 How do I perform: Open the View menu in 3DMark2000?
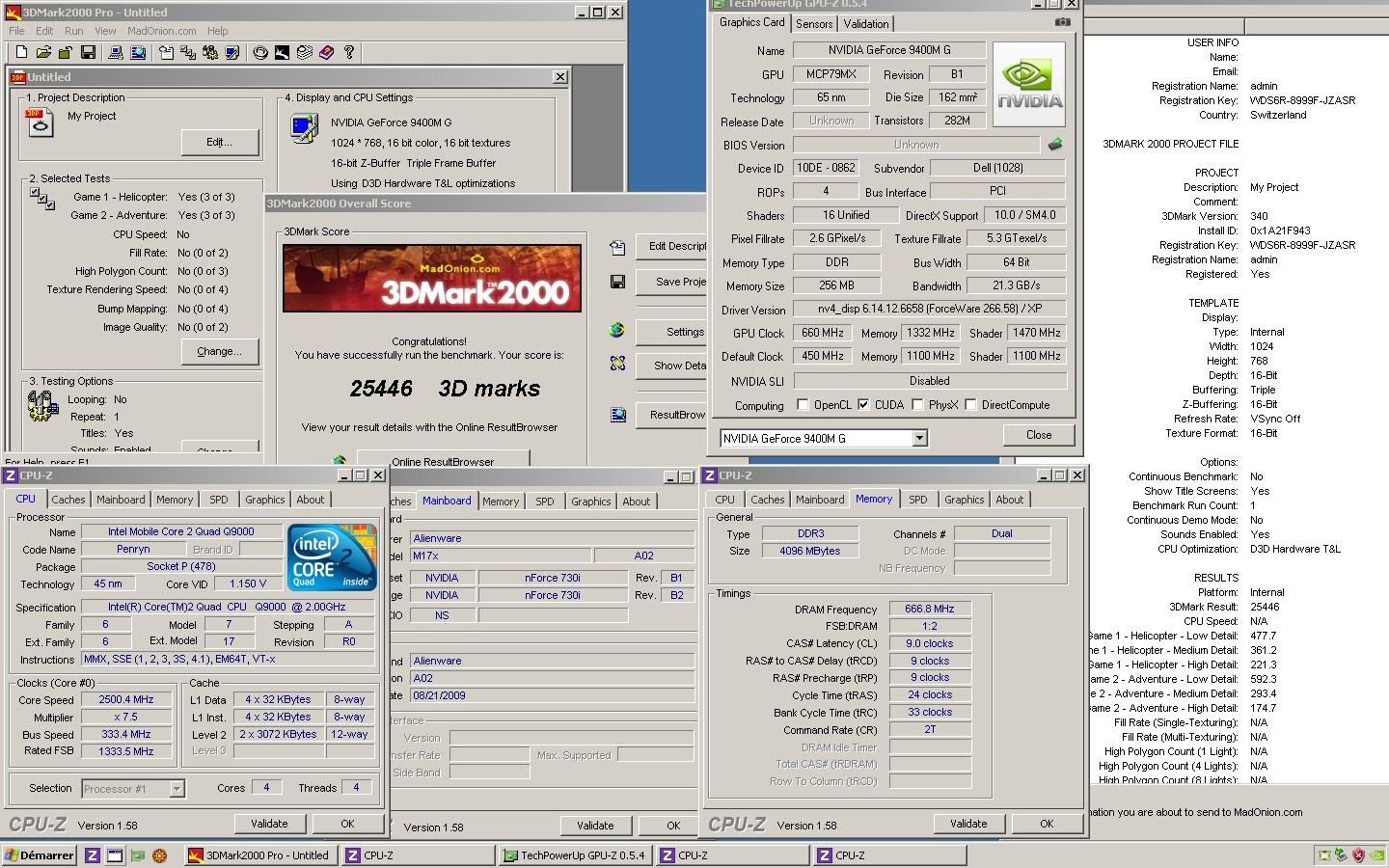tap(105, 31)
